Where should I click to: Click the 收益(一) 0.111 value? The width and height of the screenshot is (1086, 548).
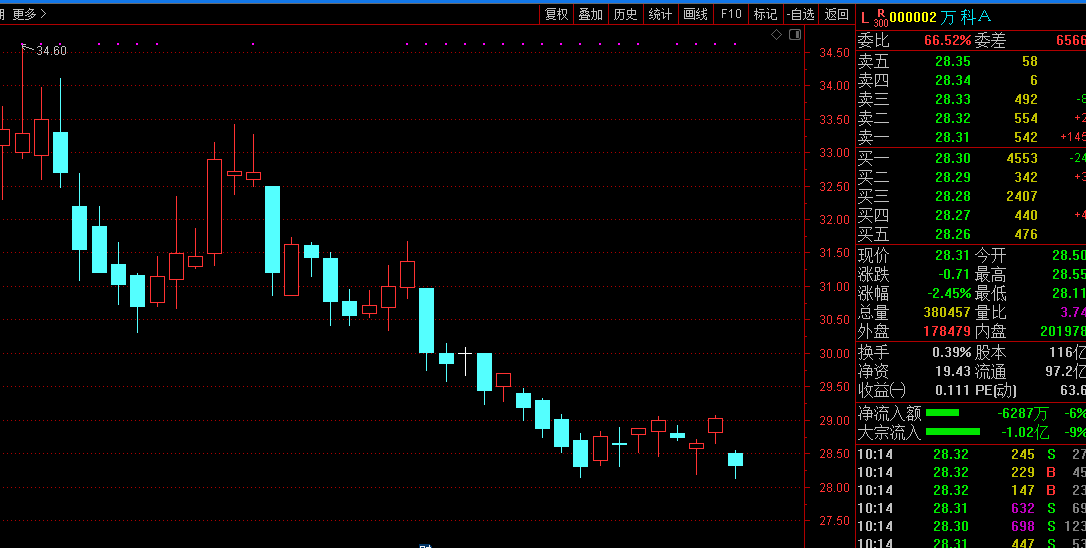click(953, 391)
